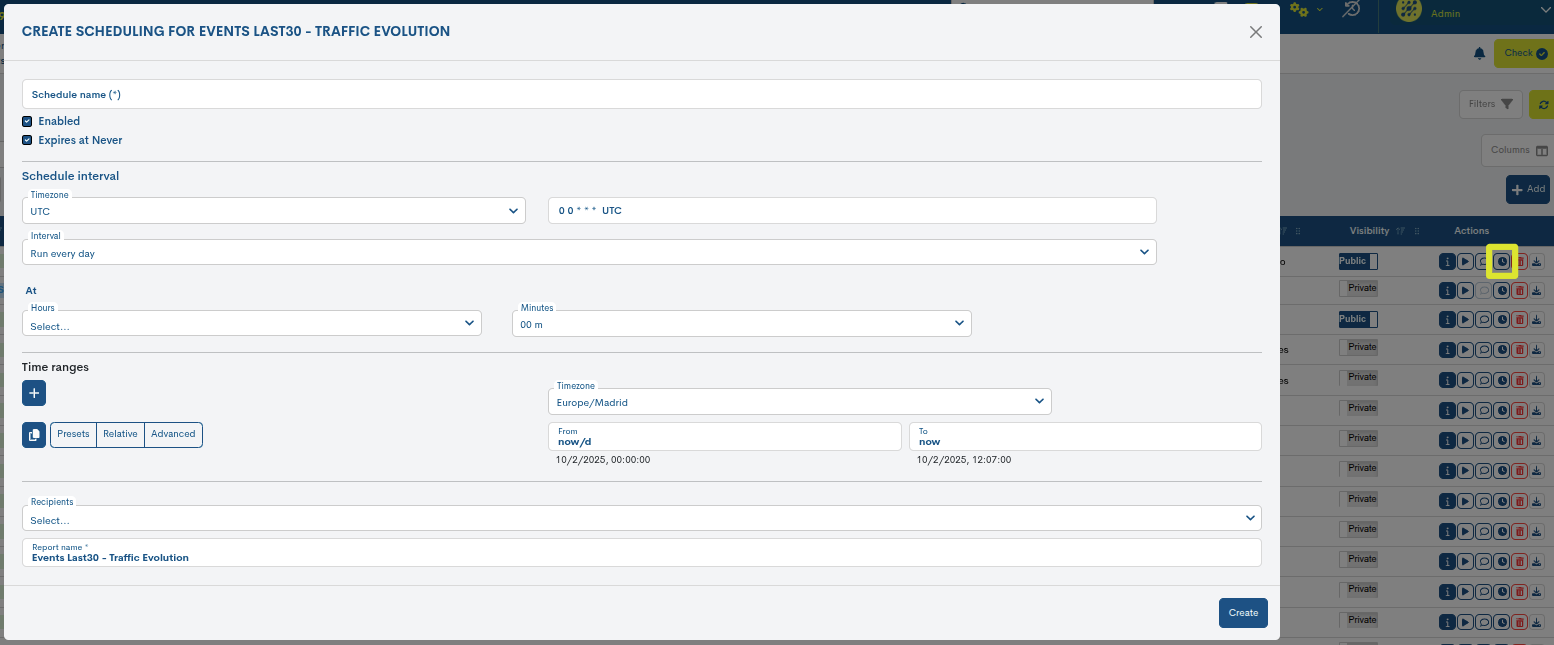Switch to the Relative time range tab
This screenshot has width=1554, height=645.
pyautogui.click(x=120, y=434)
